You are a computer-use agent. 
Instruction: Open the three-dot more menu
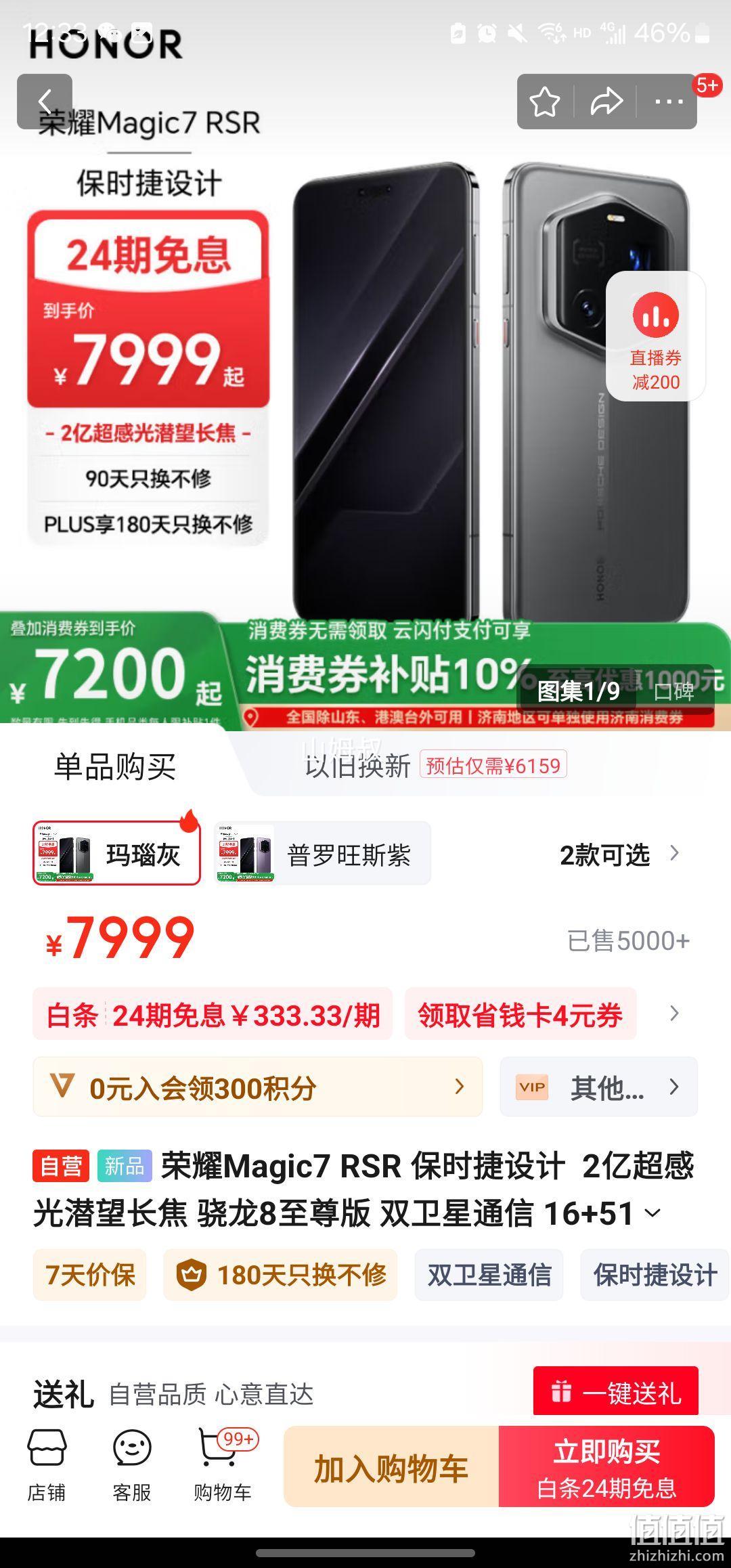point(669,102)
